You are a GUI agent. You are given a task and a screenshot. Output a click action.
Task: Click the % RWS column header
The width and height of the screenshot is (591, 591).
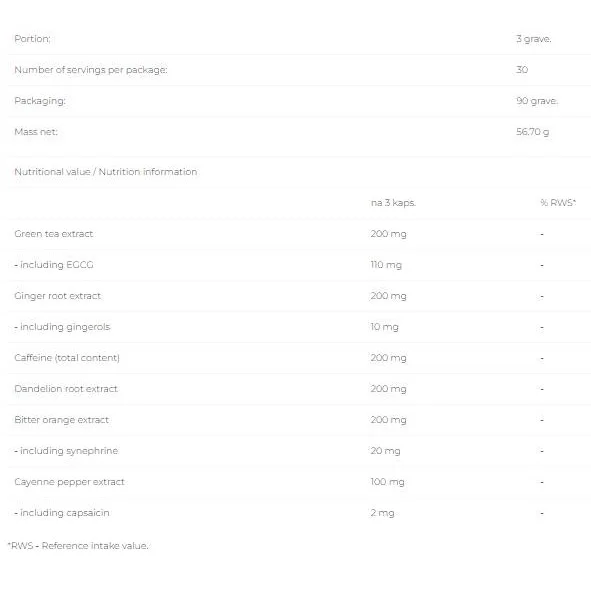click(558, 203)
